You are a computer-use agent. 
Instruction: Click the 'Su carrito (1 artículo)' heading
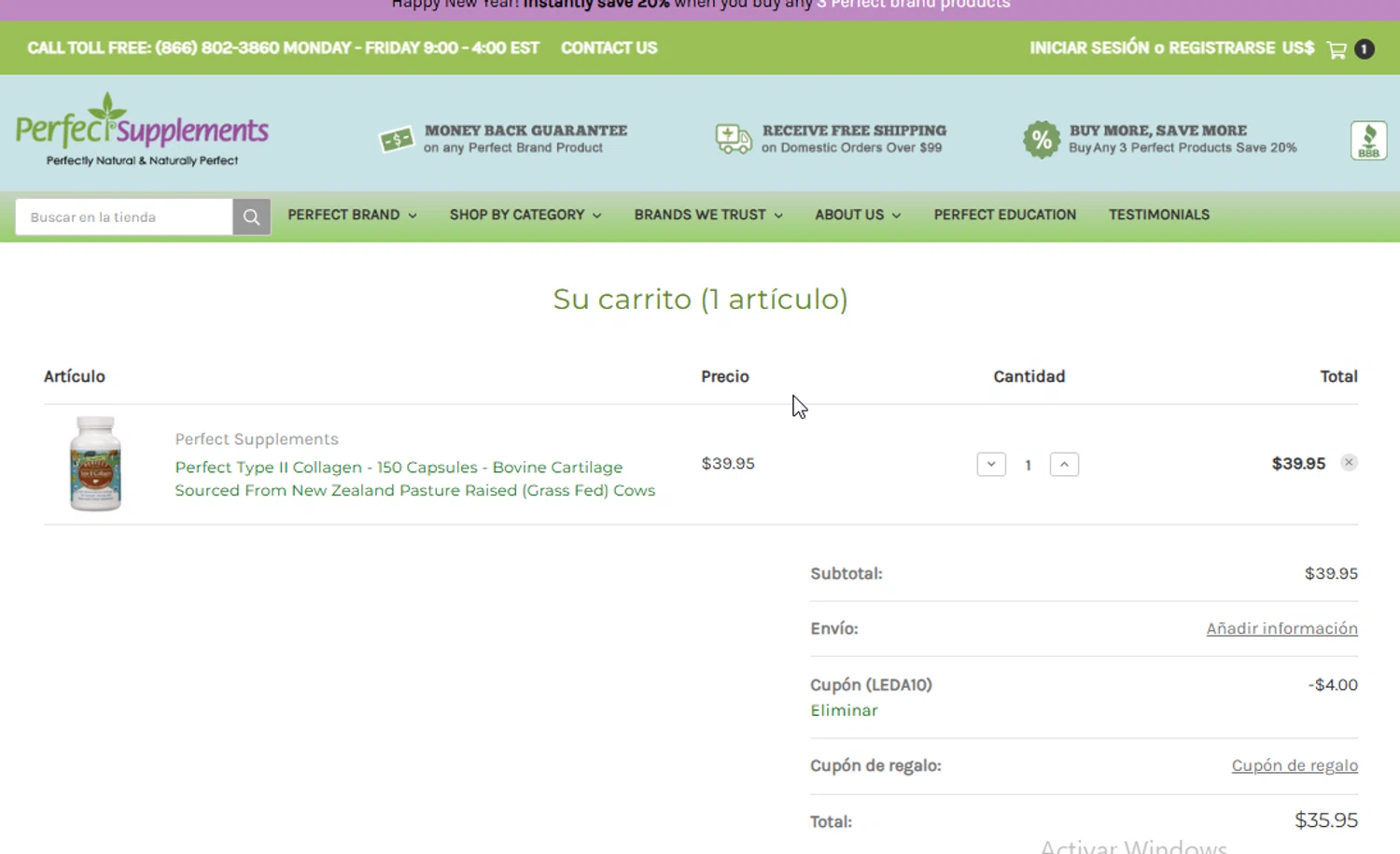tap(700, 300)
